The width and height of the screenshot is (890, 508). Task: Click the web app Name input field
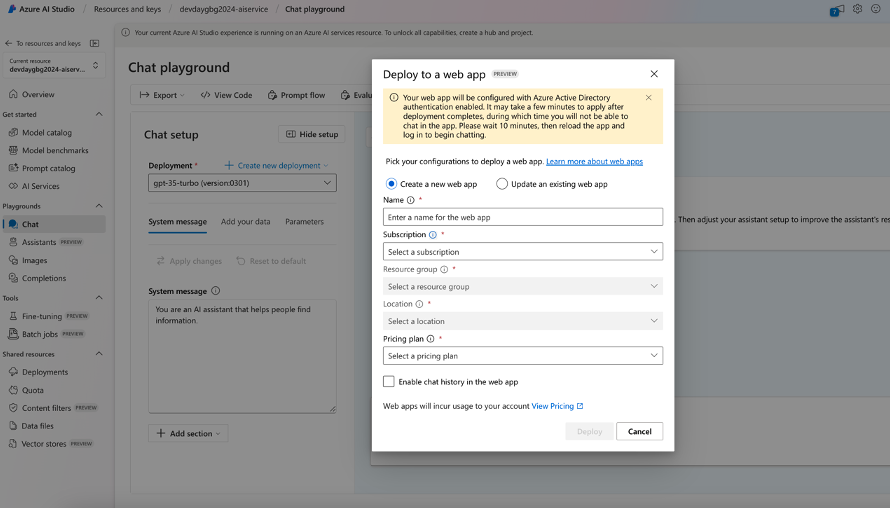tap(523, 217)
